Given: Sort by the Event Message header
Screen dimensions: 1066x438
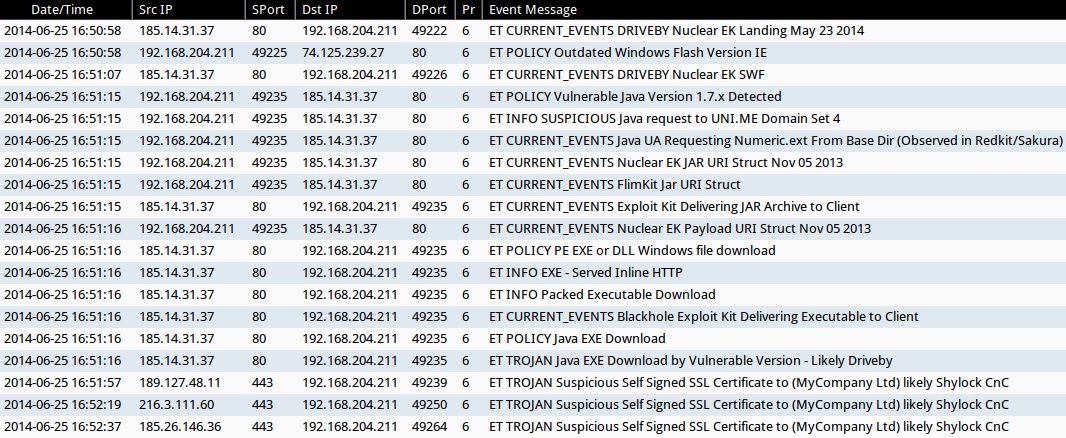Looking at the screenshot, I should pos(533,9).
